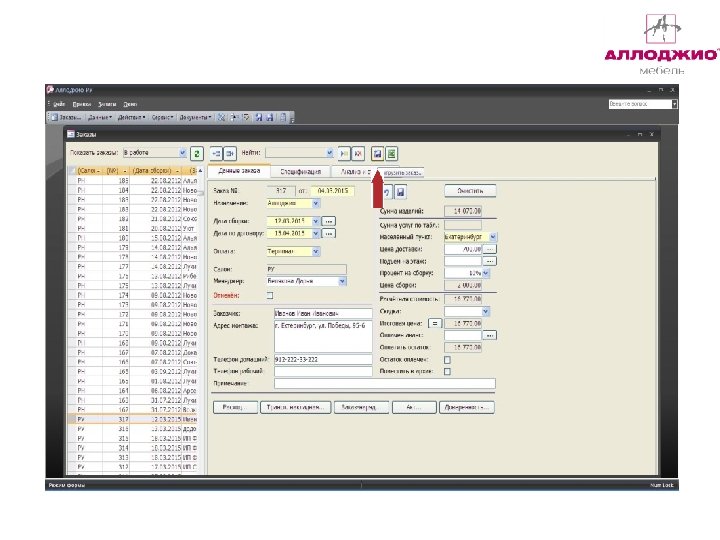Open the Данные toolbar dropdown menu

coord(100,118)
